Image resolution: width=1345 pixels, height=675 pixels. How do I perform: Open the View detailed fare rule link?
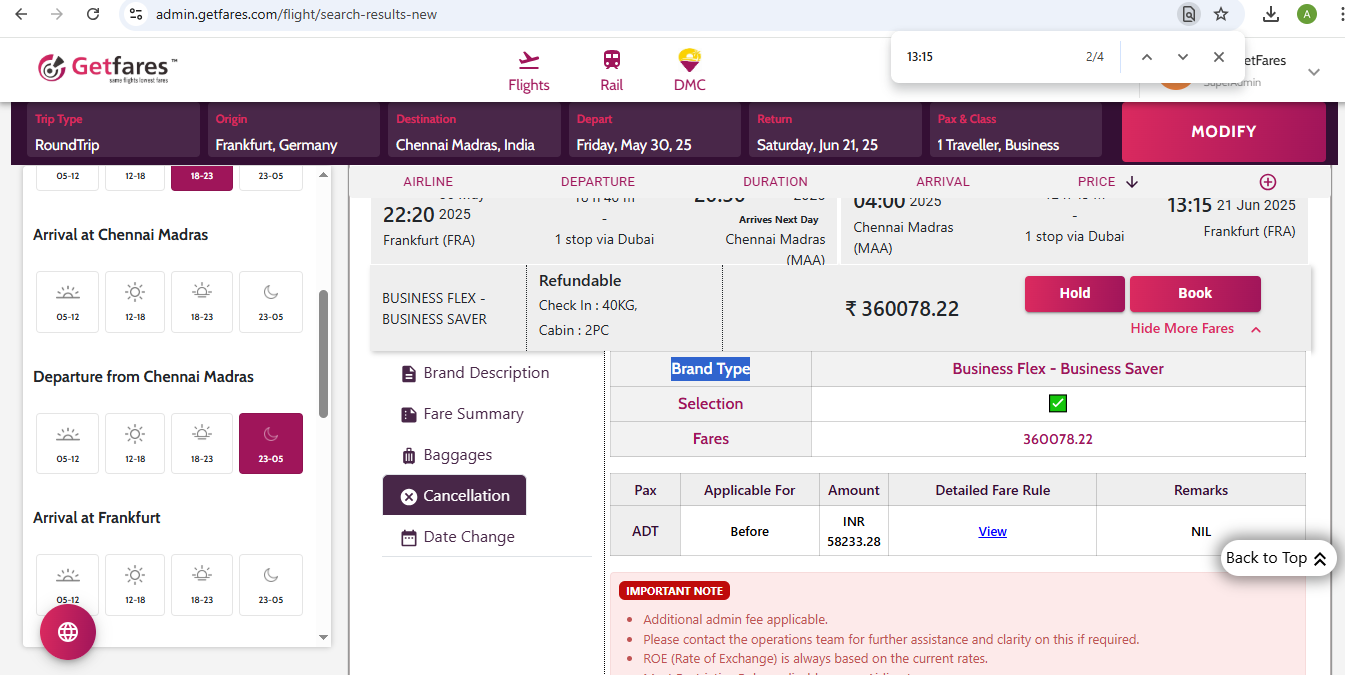pyautogui.click(x=992, y=531)
